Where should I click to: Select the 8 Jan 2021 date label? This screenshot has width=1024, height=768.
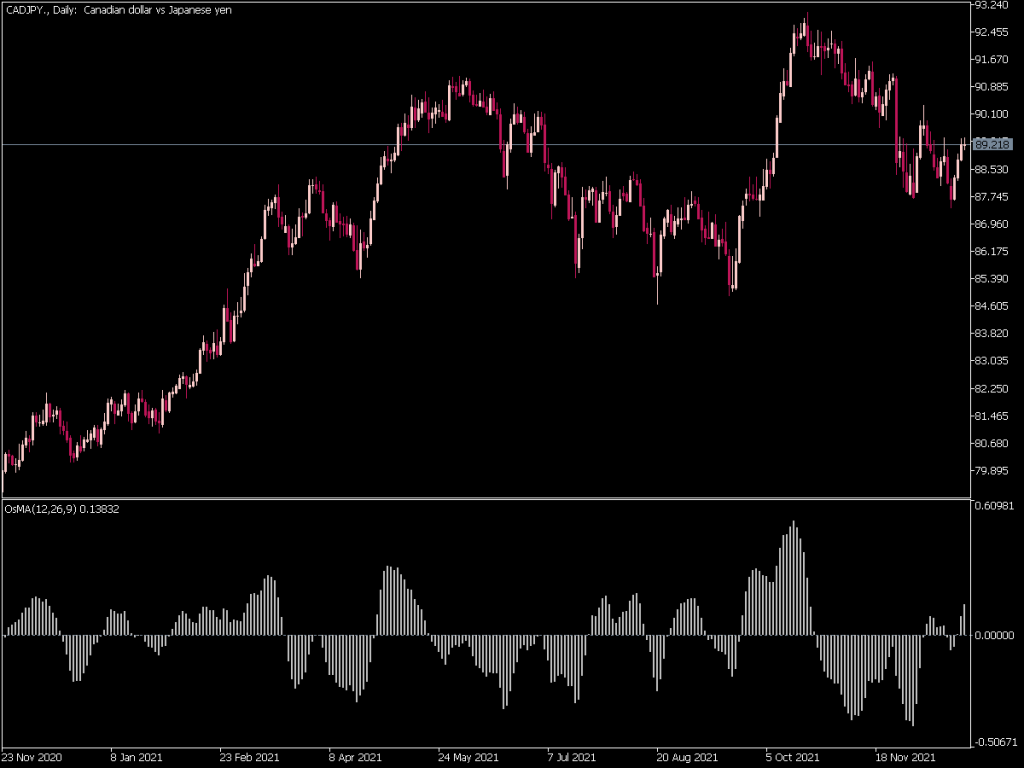[x=135, y=758]
